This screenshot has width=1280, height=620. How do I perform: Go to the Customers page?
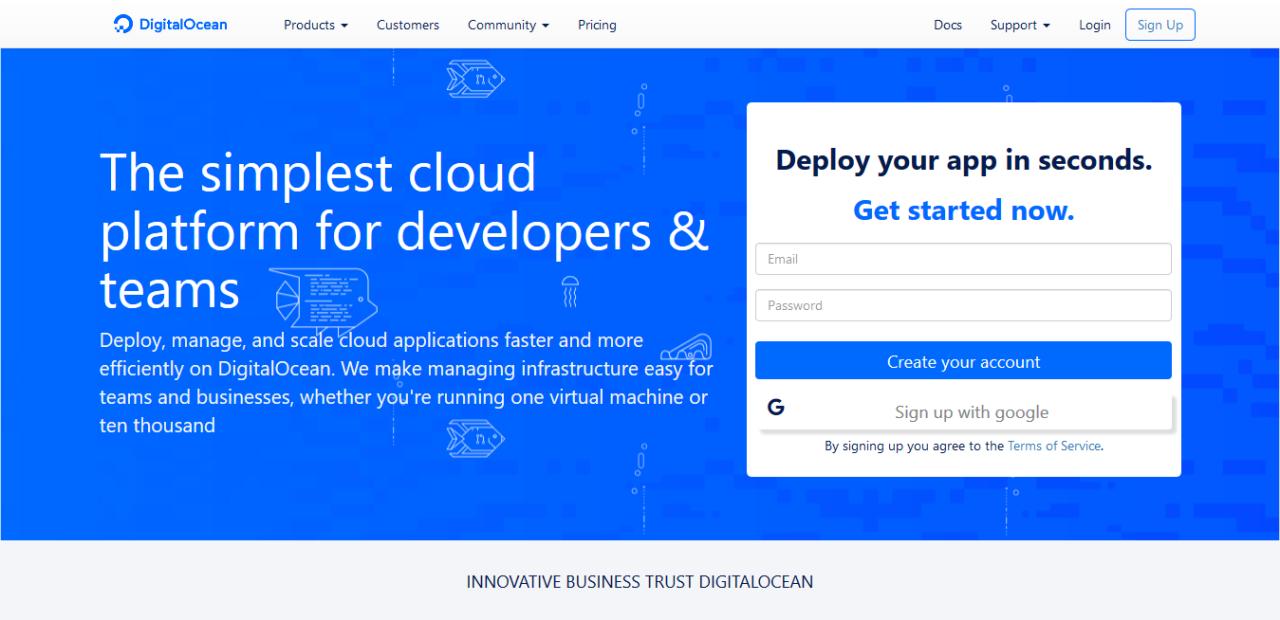coord(408,25)
